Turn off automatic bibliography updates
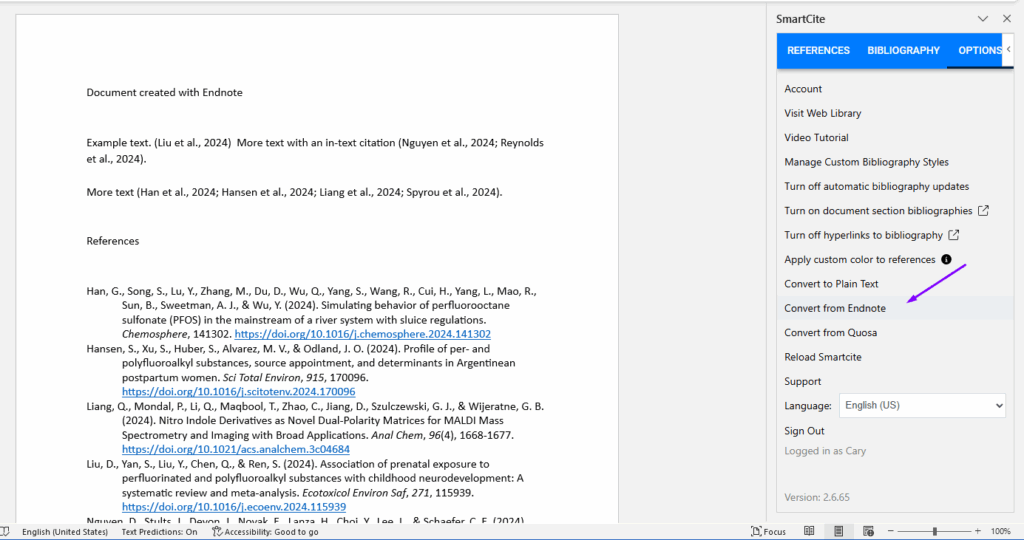The width and height of the screenshot is (1024, 540). (x=876, y=187)
